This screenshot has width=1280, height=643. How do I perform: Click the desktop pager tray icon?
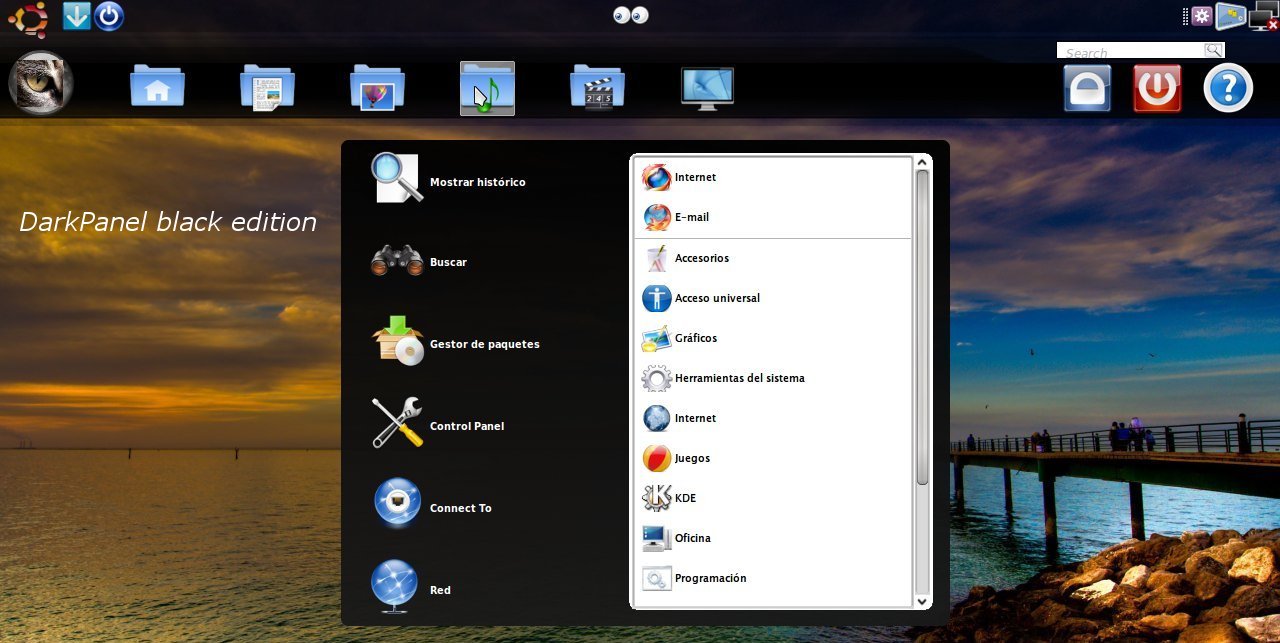1231,16
